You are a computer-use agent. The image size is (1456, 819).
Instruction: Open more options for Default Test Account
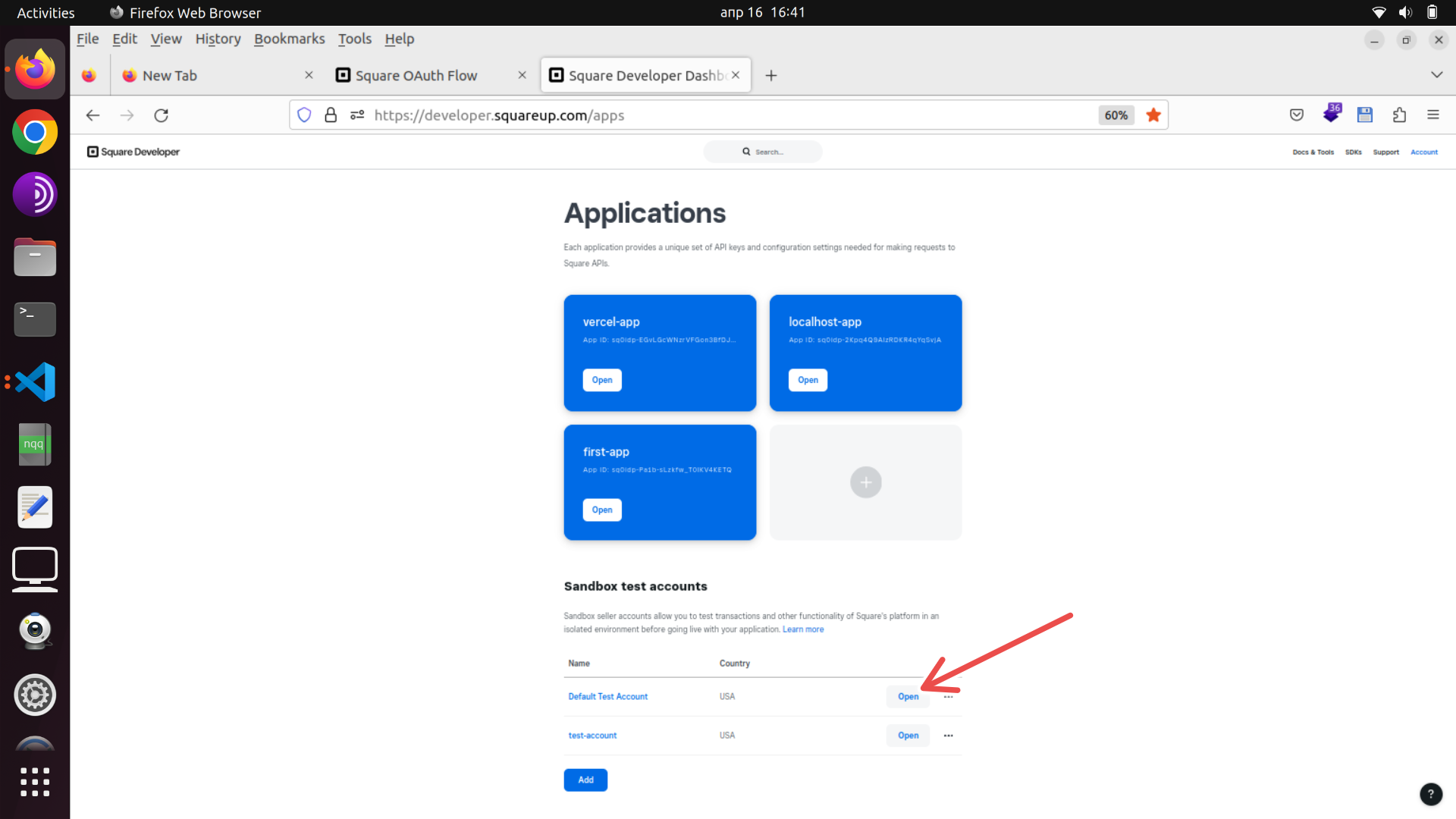tap(948, 697)
